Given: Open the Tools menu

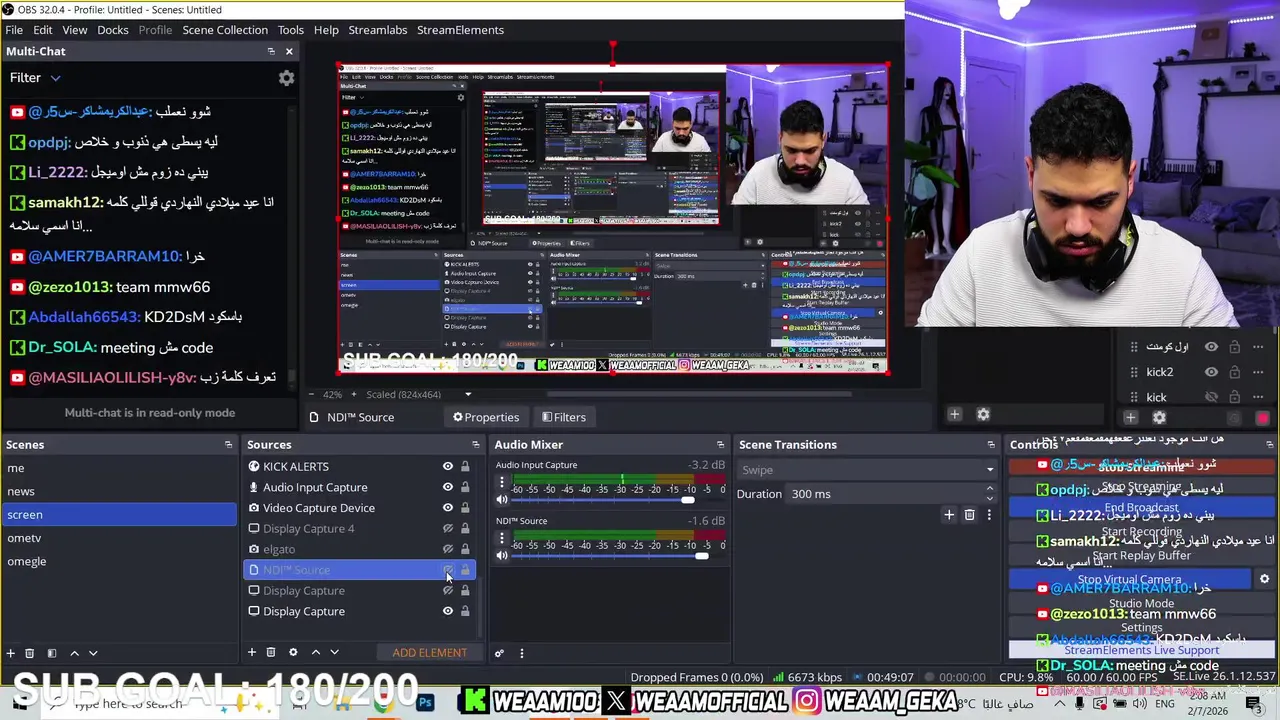Looking at the screenshot, I should pyautogui.click(x=291, y=30).
